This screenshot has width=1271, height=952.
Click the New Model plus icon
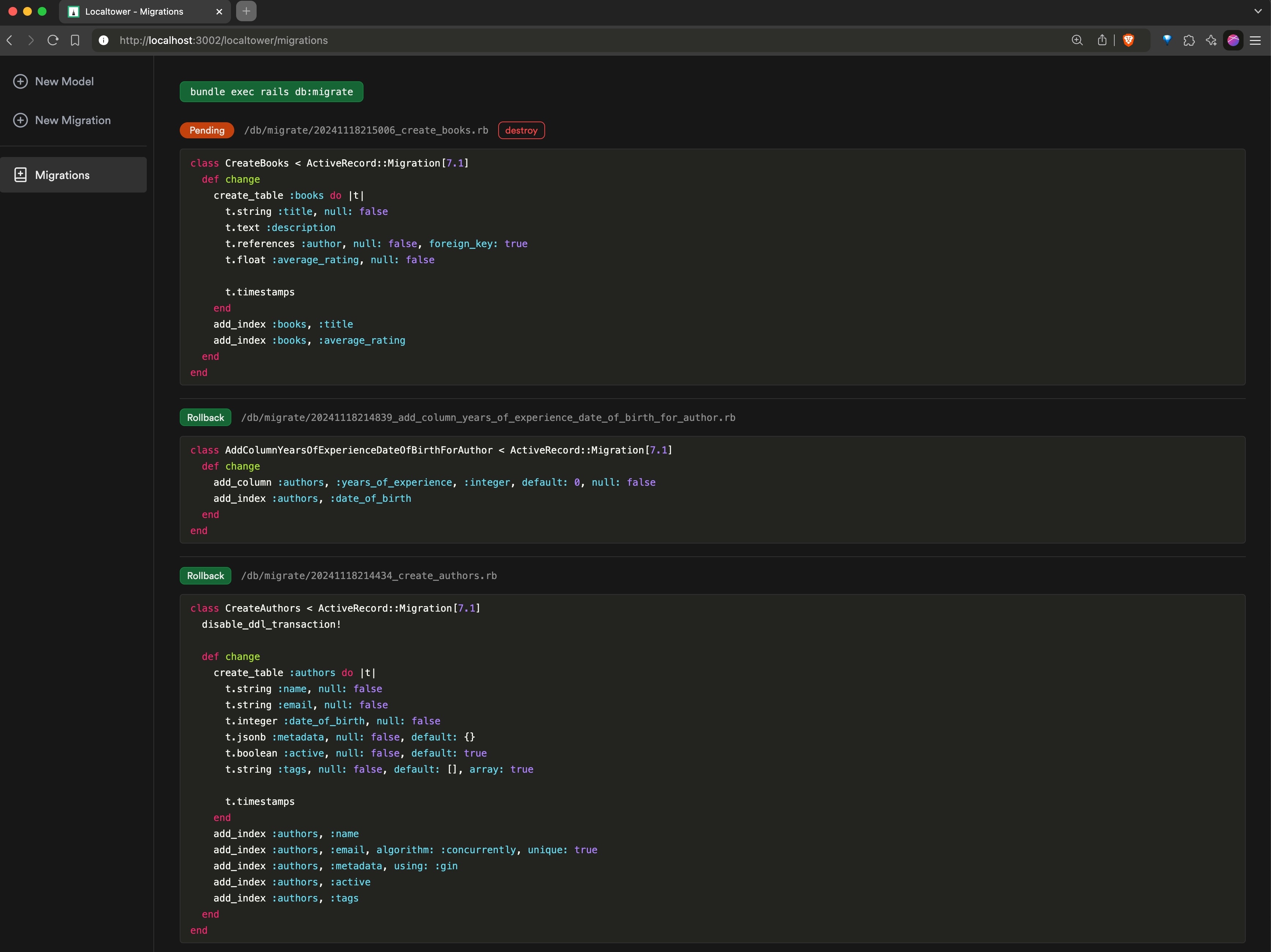coord(21,82)
